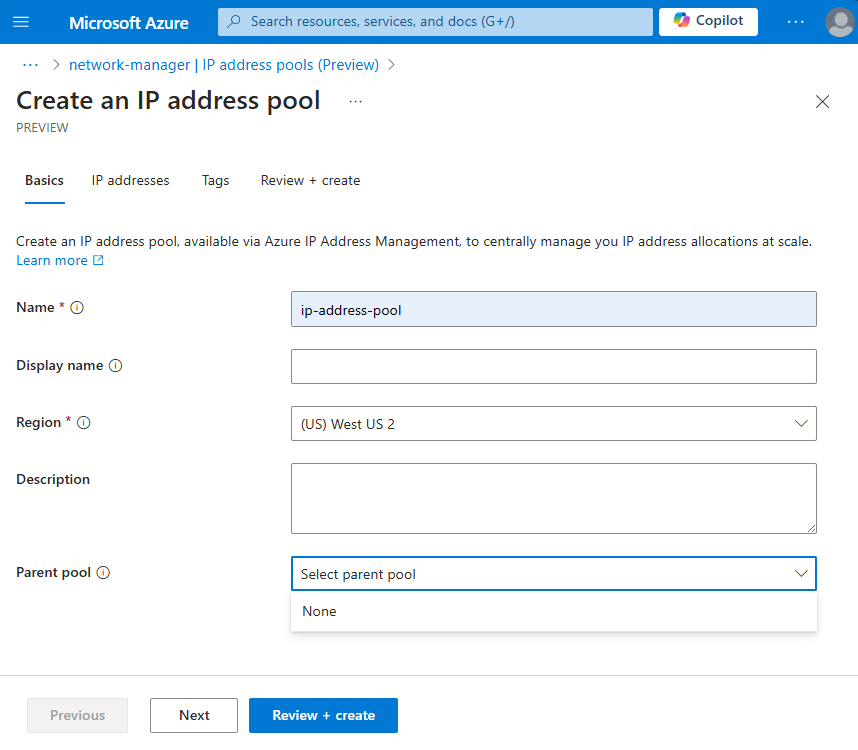Click the ellipsis beside the page title
This screenshot has height=750, width=858.
(x=355, y=101)
